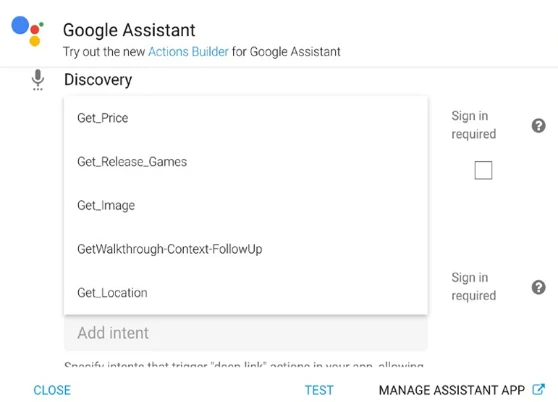Click the CLOSE button
The width and height of the screenshot is (558, 402).
tap(52, 390)
